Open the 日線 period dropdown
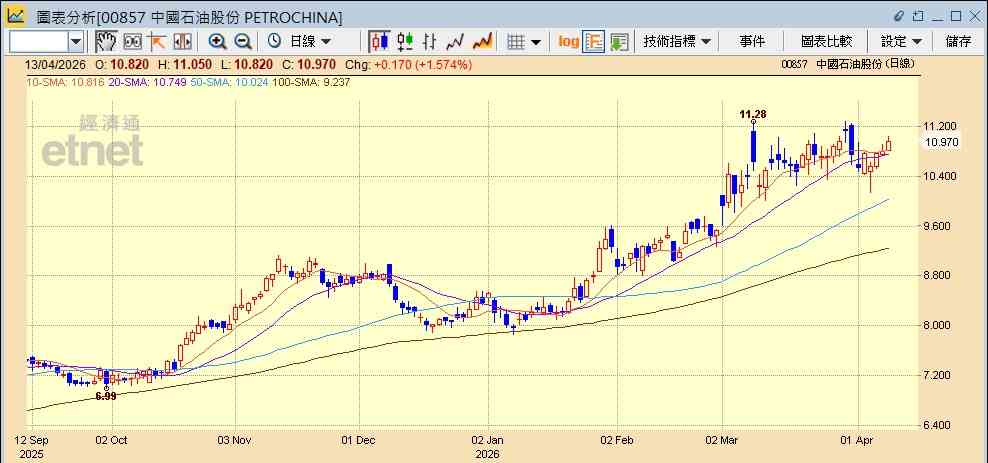The height and width of the screenshot is (463, 988). tap(309, 42)
